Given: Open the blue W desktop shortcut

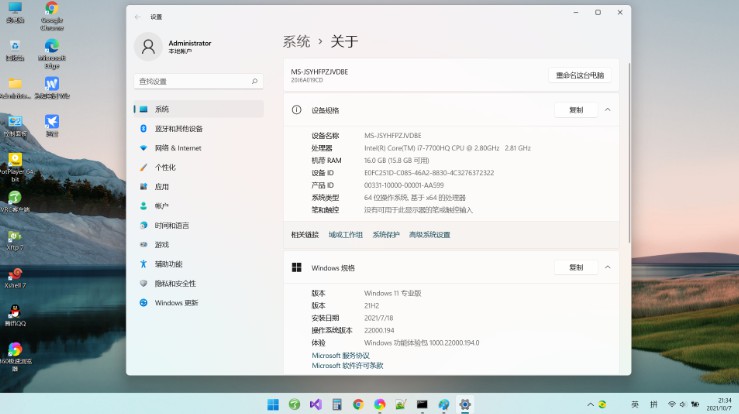Looking at the screenshot, I should tap(52, 88).
